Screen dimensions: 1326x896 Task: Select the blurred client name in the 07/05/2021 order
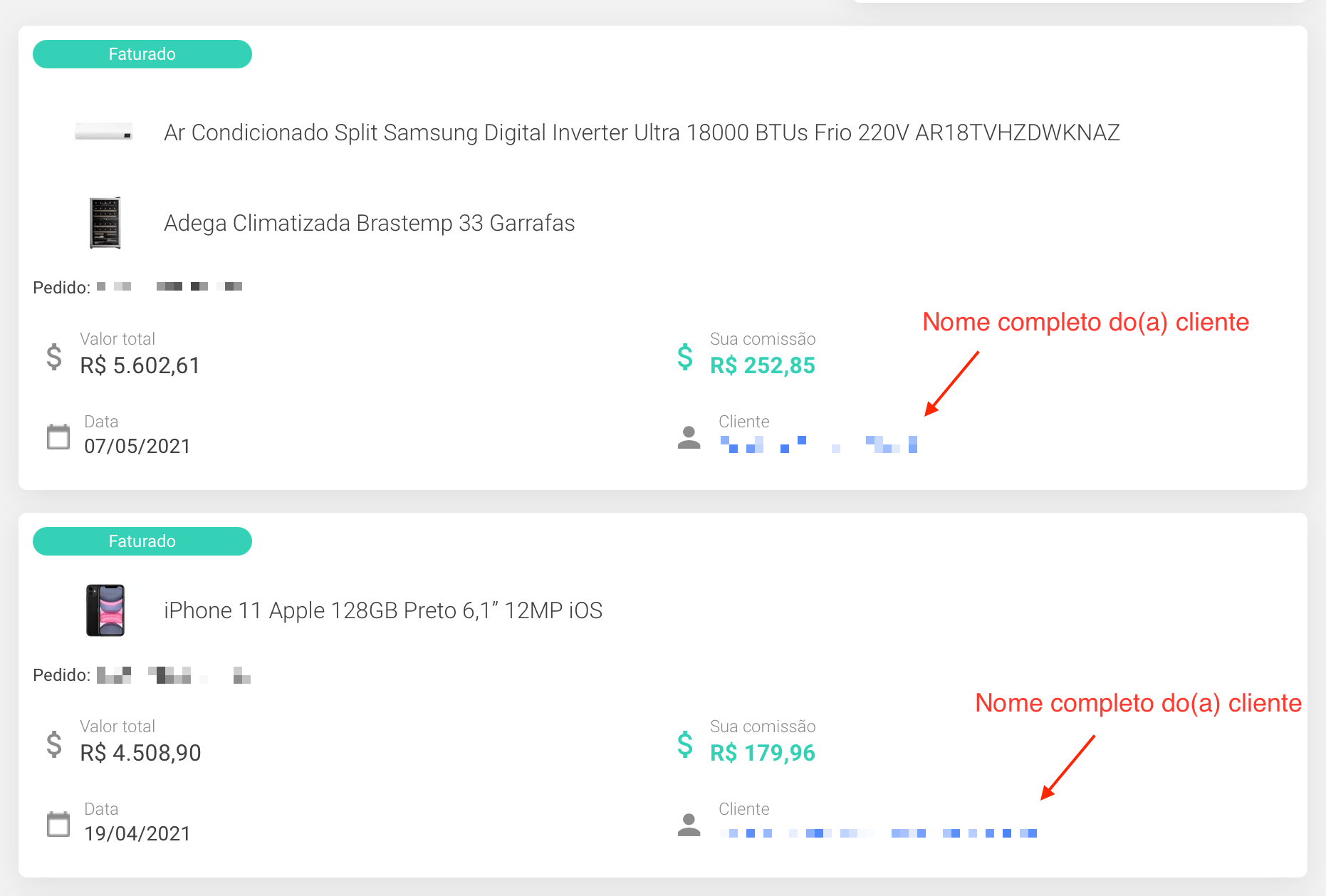818,444
